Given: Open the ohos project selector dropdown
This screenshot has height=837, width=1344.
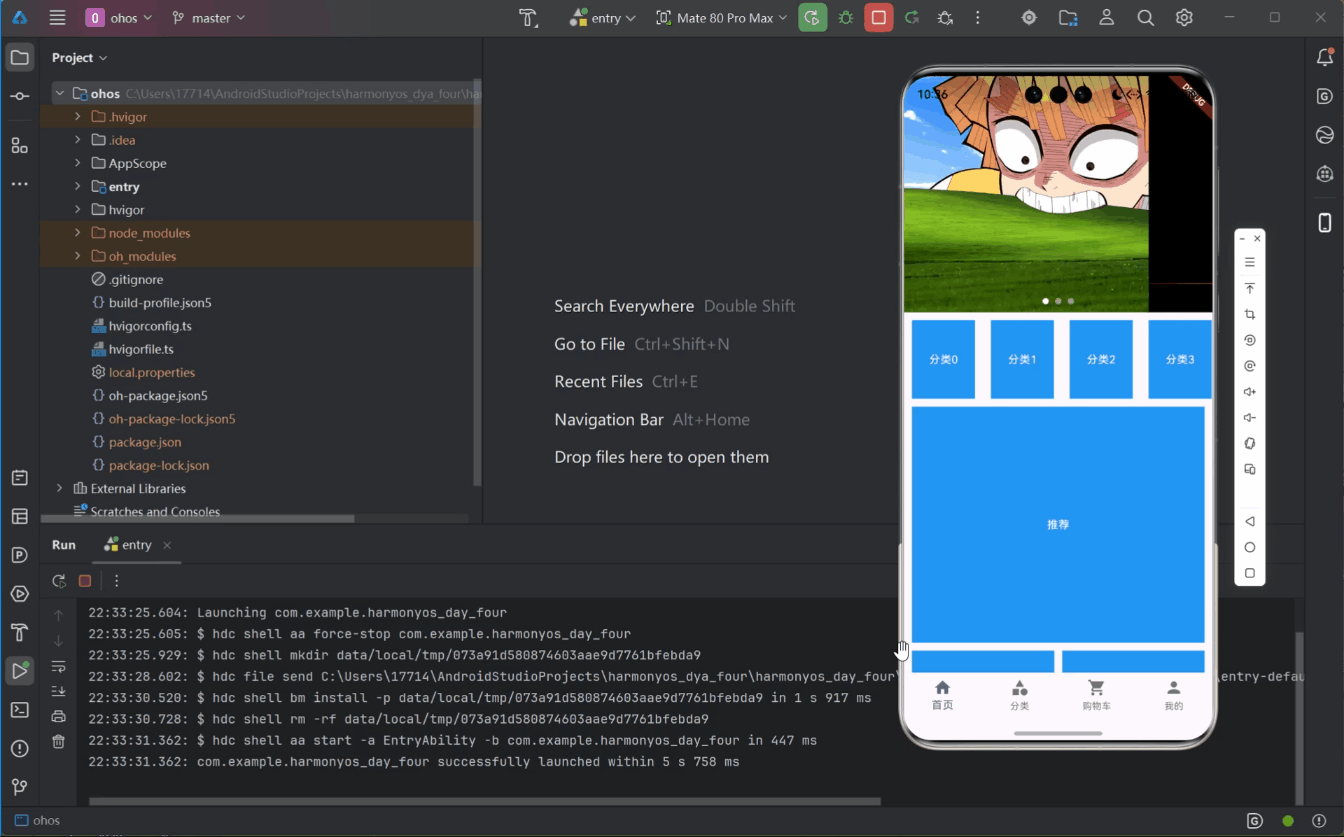Looking at the screenshot, I should (x=119, y=18).
